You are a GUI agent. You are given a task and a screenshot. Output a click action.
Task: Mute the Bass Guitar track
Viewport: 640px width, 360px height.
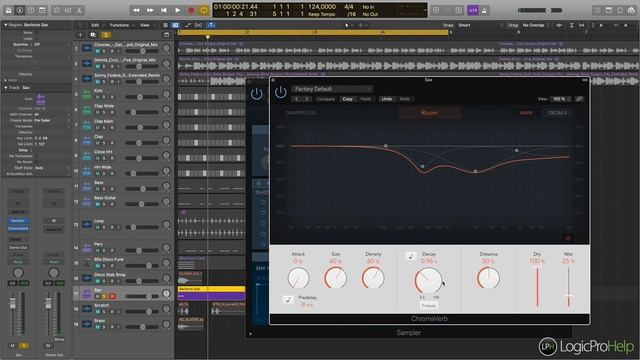98,204
